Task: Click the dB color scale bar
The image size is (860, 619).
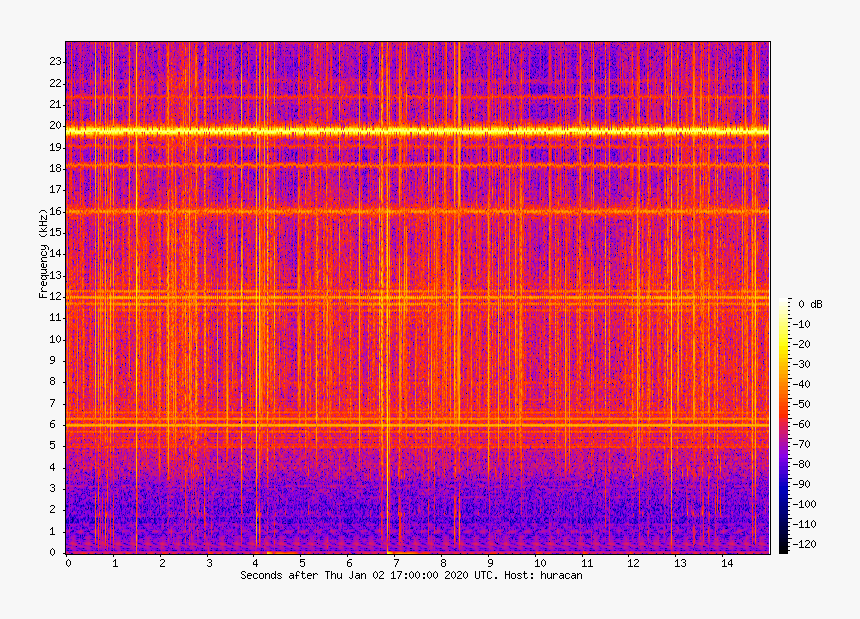Action: point(783,426)
